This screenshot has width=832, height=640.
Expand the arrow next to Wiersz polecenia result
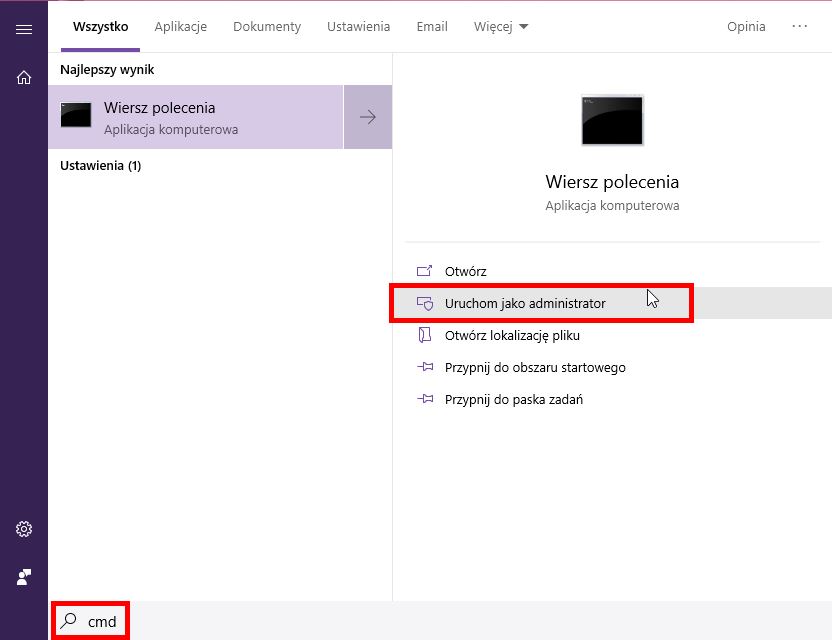point(368,117)
